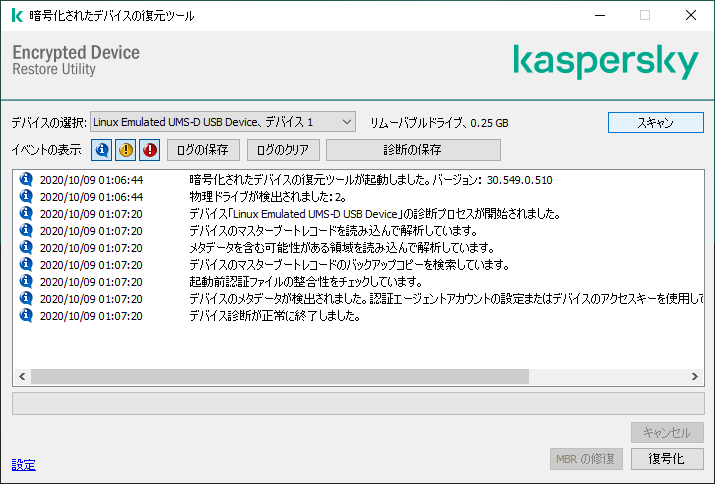Click the Kaspersky K icon in title bar

click(17, 16)
